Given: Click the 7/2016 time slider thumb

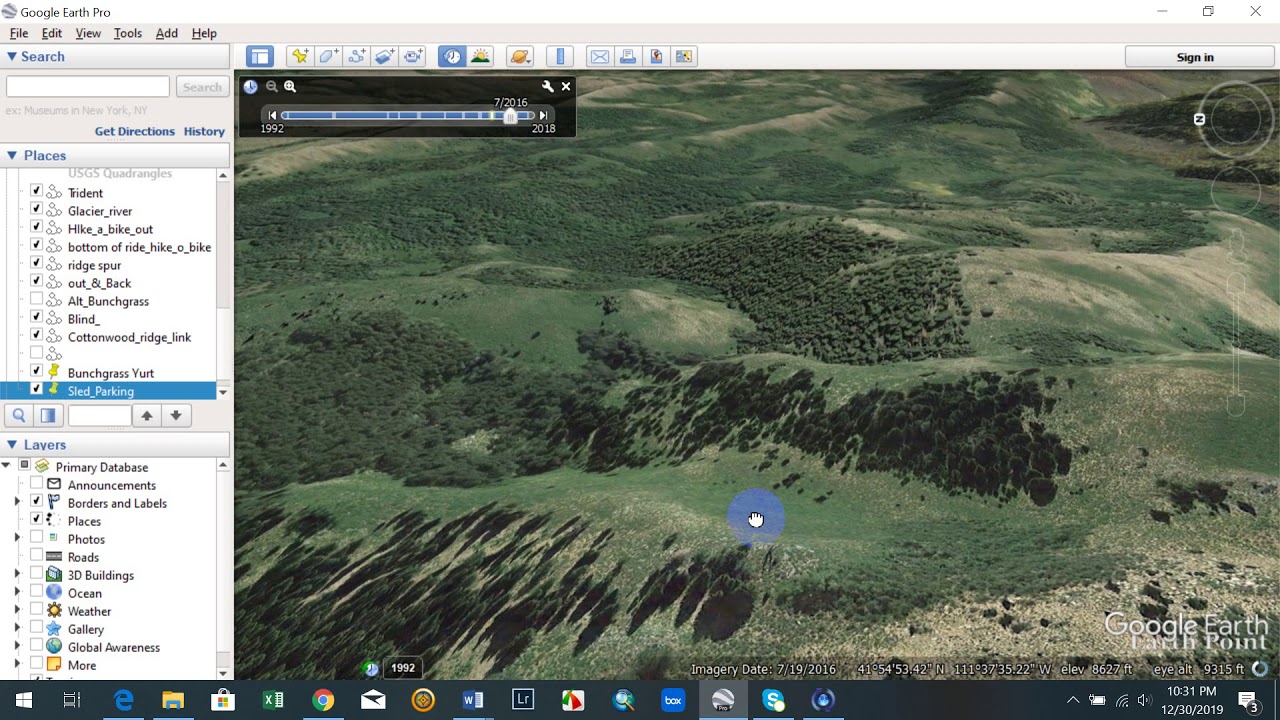Looking at the screenshot, I should 510,116.
